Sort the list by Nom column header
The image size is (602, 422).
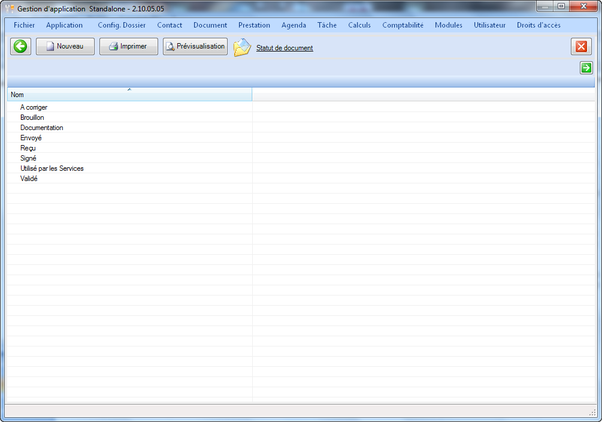tap(128, 95)
